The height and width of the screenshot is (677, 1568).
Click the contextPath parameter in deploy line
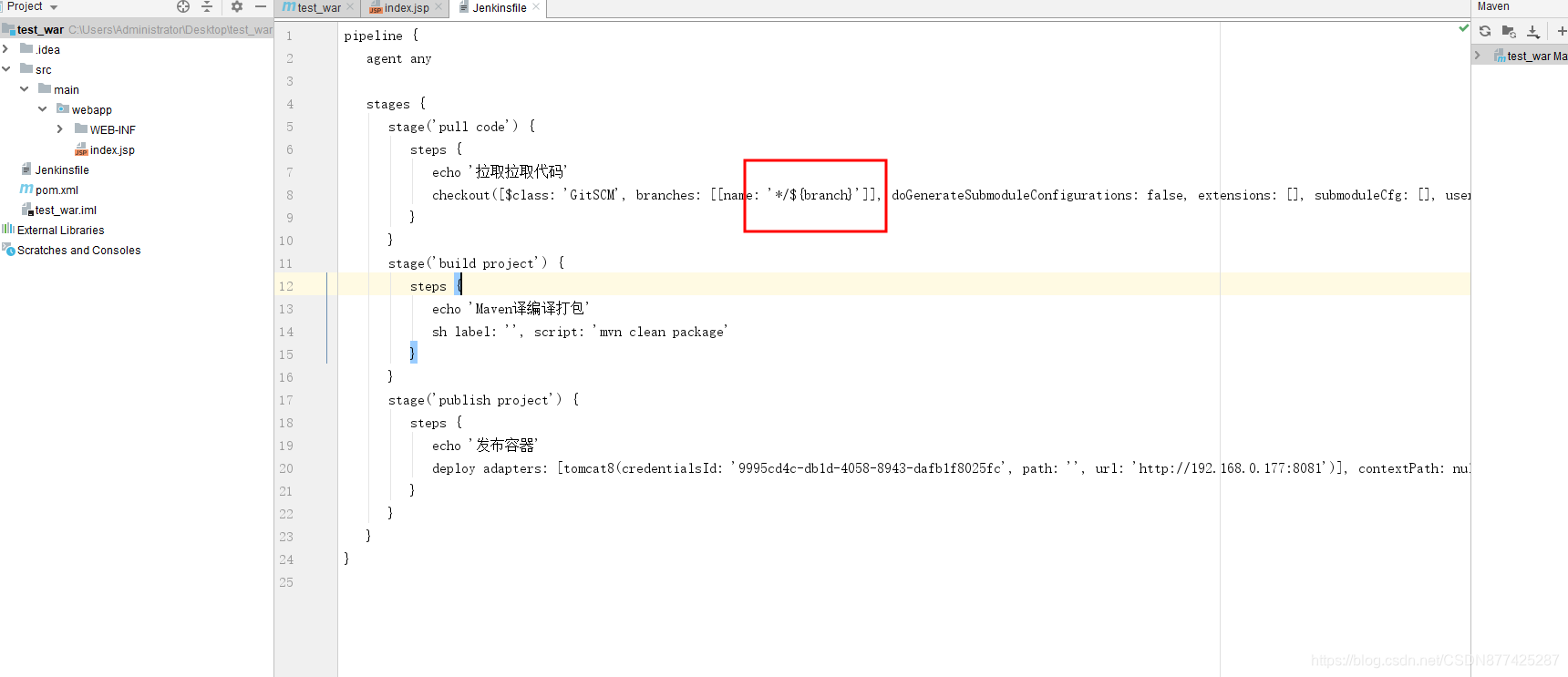(1400, 468)
